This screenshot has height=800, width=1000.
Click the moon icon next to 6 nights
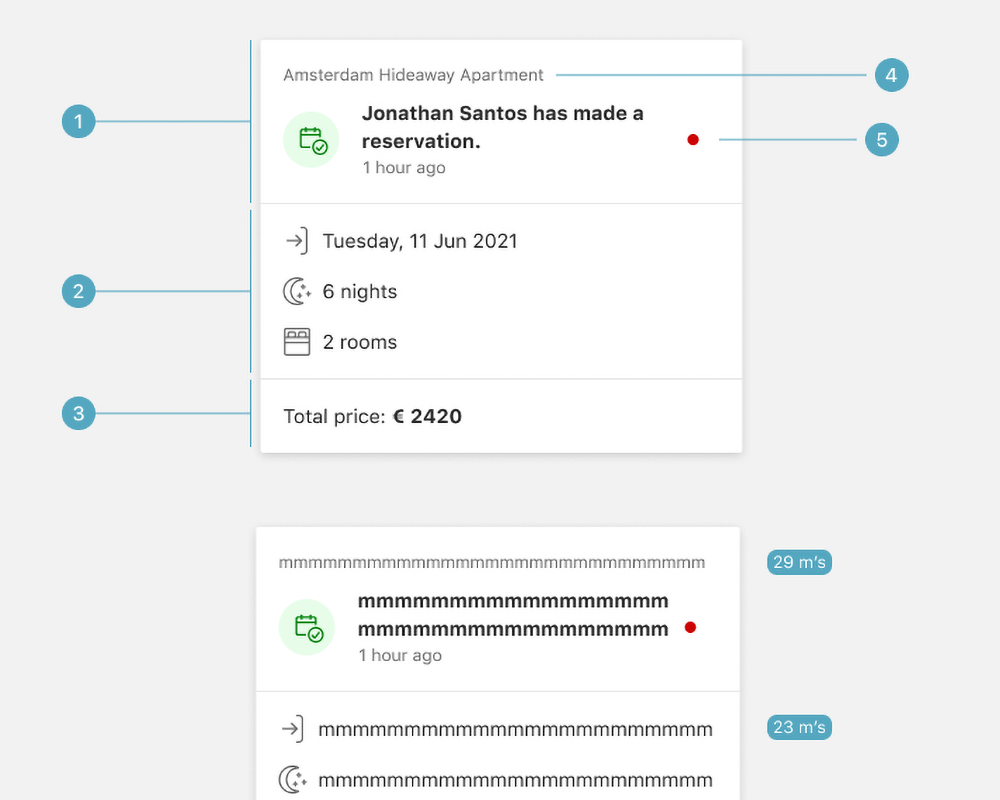click(296, 292)
